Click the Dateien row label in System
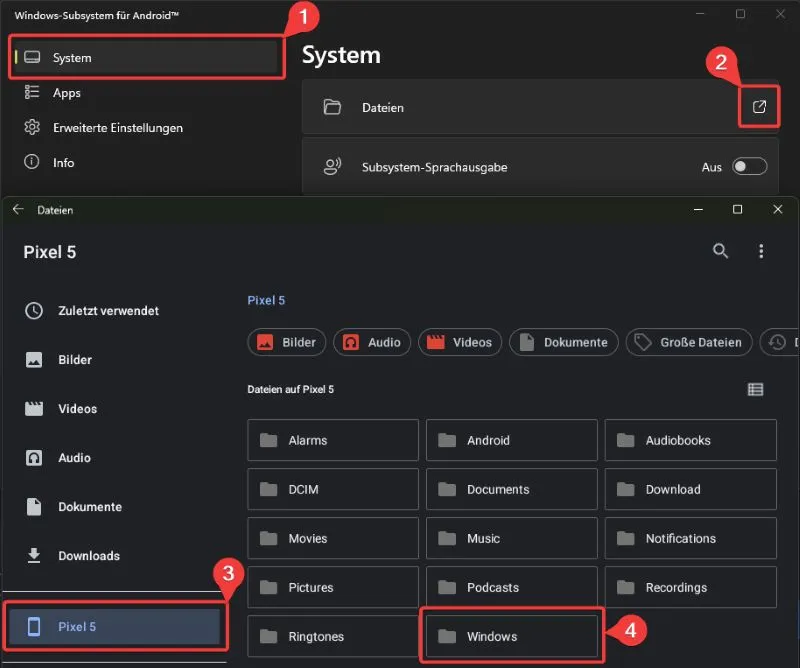Viewport: 800px width, 668px height. coord(383,108)
